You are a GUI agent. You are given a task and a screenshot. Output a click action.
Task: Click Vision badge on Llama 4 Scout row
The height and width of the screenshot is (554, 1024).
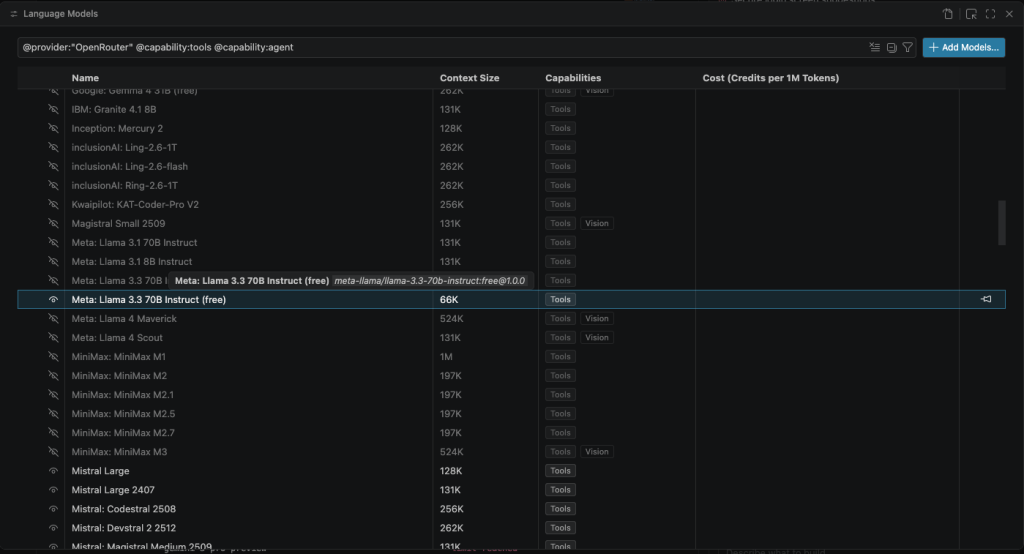pos(596,337)
